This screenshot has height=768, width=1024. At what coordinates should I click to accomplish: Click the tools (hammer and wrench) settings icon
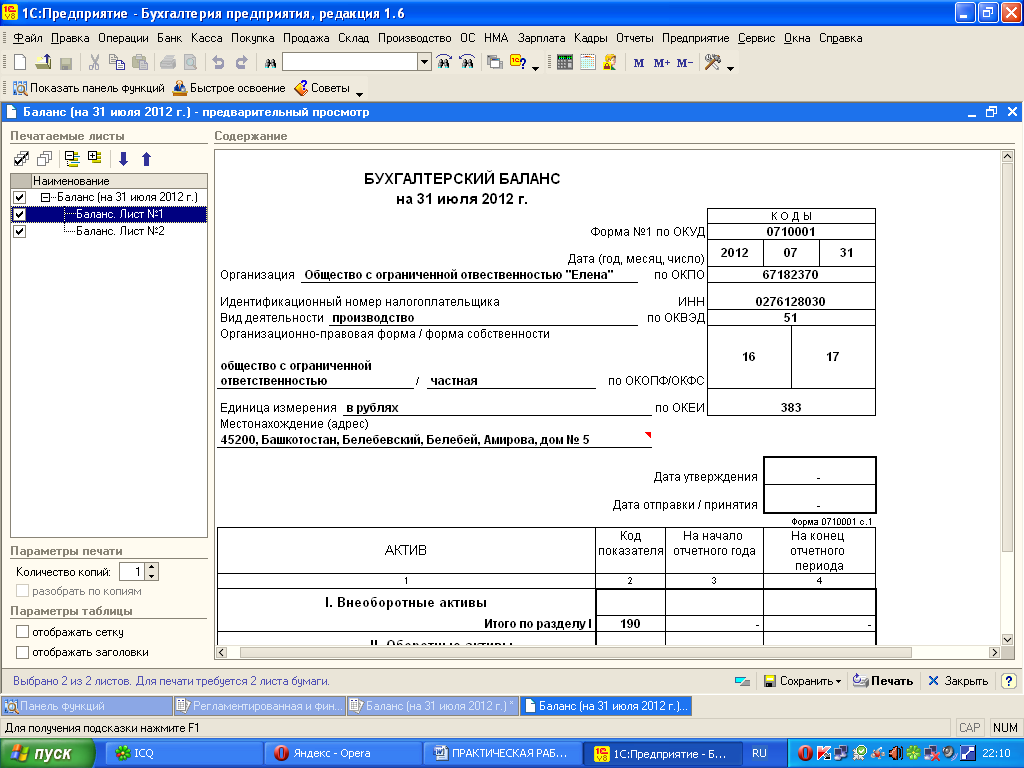712,63
